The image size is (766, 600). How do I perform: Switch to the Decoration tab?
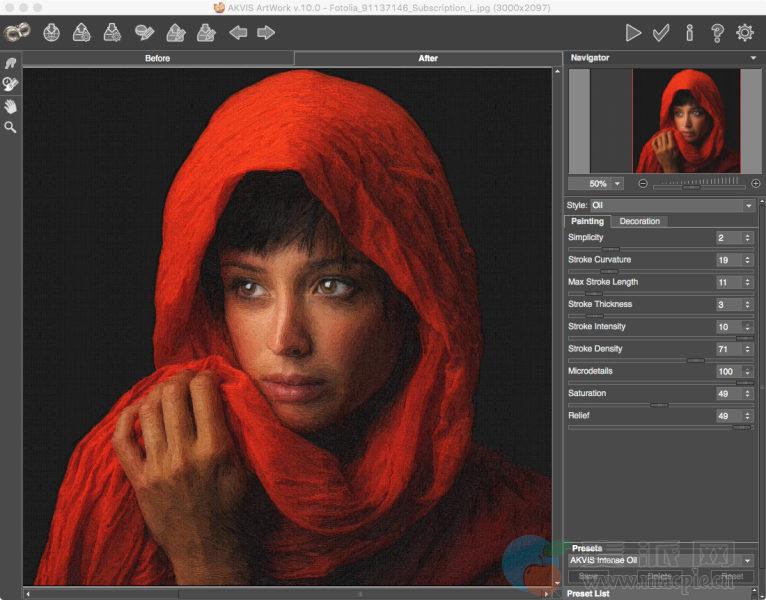click(x=639, y=221)
